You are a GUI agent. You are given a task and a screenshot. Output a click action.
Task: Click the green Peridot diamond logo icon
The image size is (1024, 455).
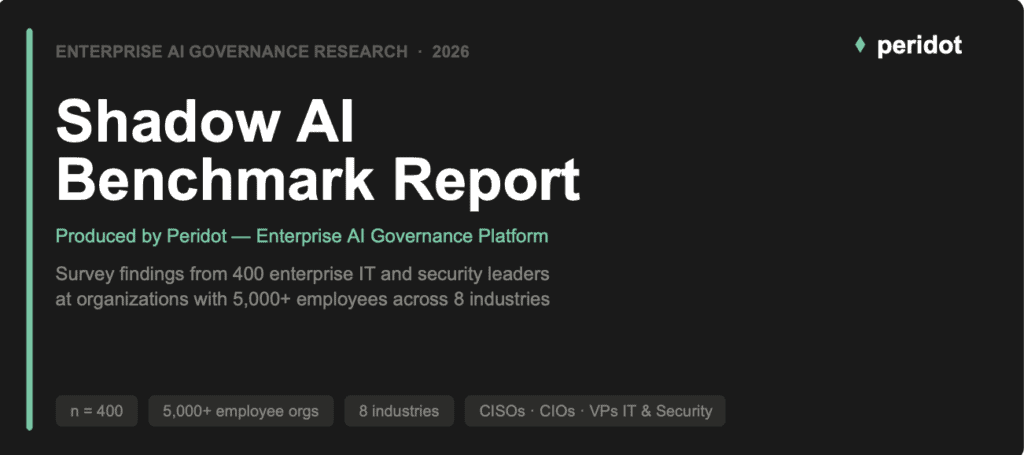(x=859, y=45)
